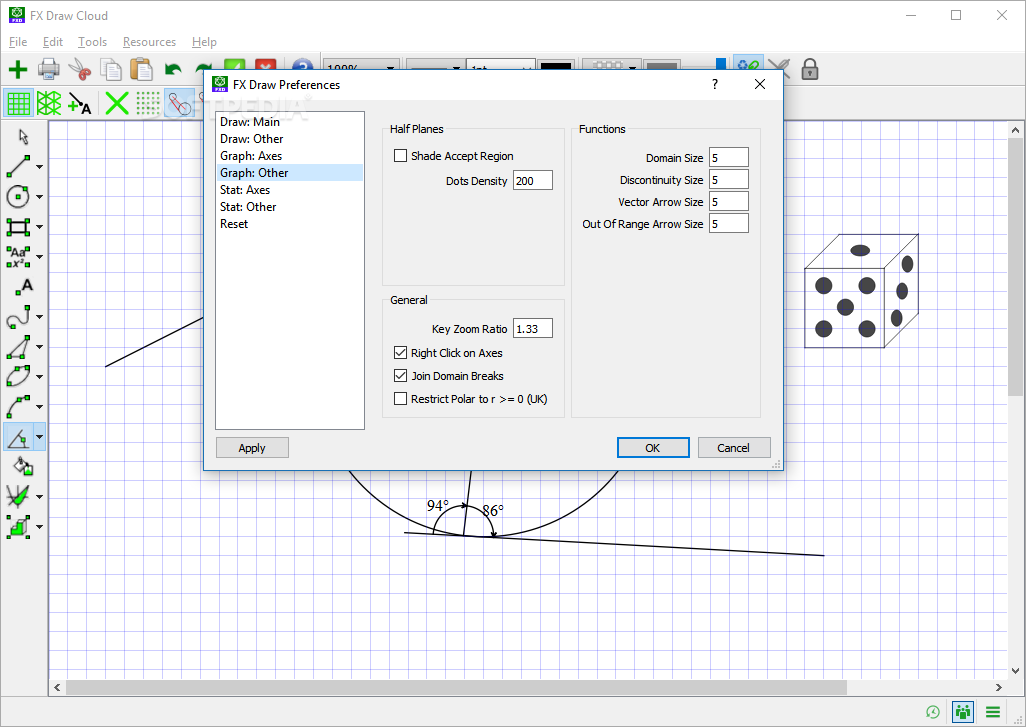This screenshot has height=727, width=1026.
Task: Select Draw: Main preferences page
Action: tap(290, 122)
